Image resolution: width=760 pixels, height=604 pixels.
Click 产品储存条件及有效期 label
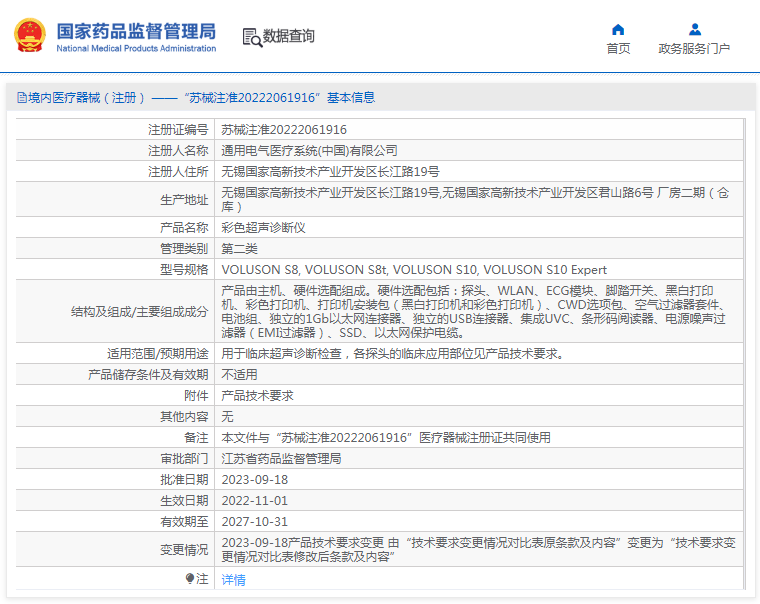pyautogui.click(x=148, y=375)
